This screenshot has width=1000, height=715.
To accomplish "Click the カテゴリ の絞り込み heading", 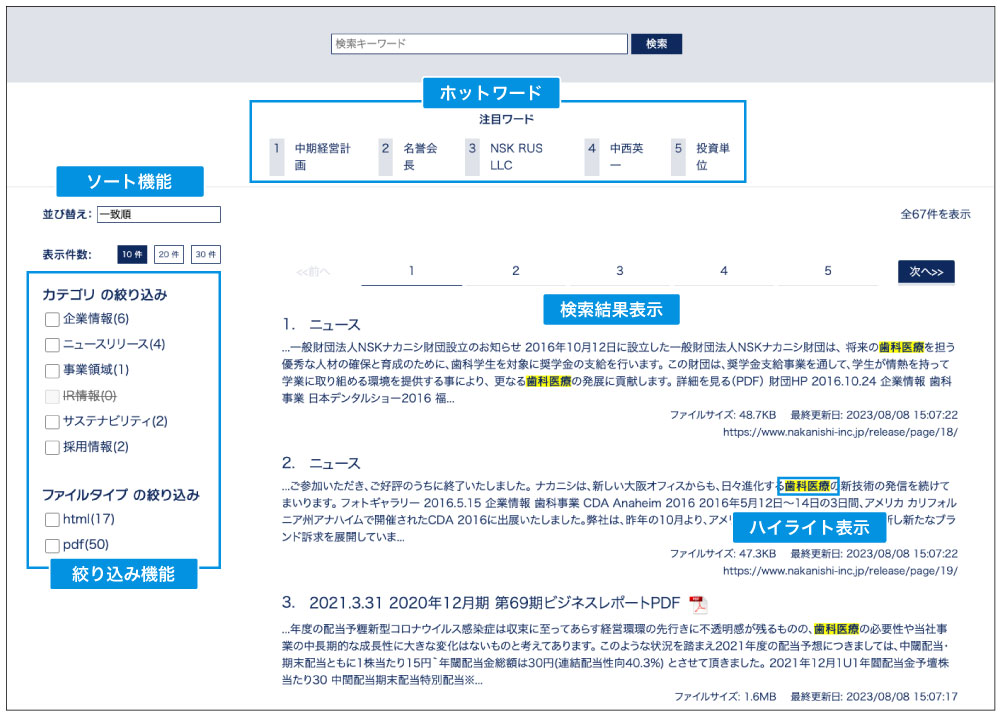I will click(x=105, y=295).
